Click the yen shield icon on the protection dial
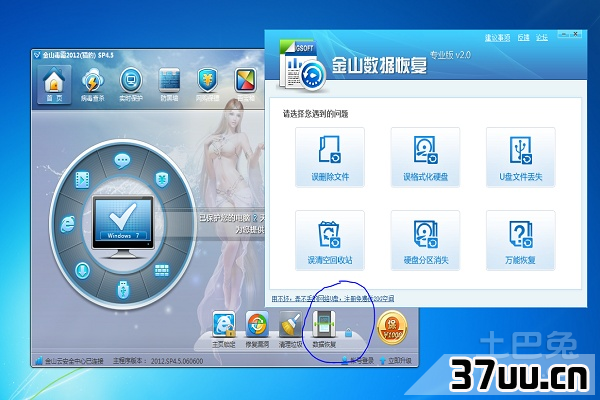Screen dimensions: 600x400 pyautogui.click(x=162, y=179)
